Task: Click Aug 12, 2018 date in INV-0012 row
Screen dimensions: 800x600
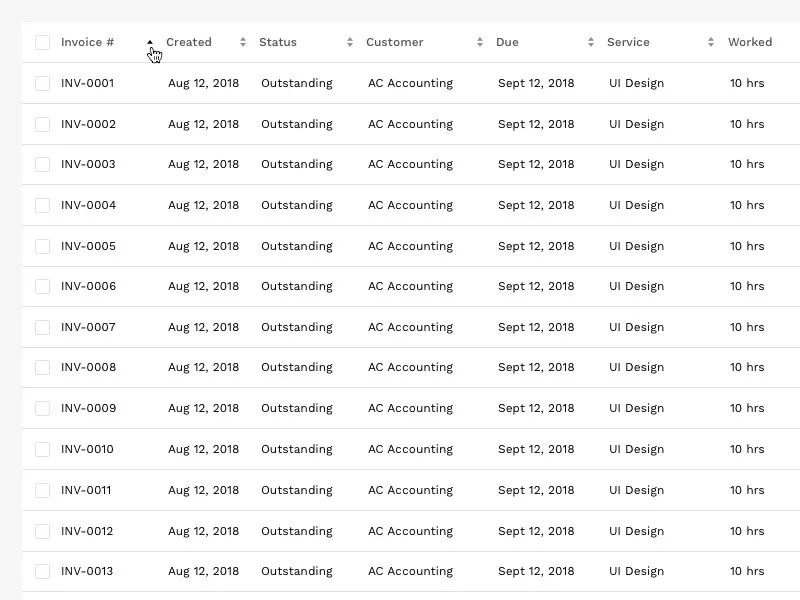Action: pyautogui.click(x=204, y=531)
